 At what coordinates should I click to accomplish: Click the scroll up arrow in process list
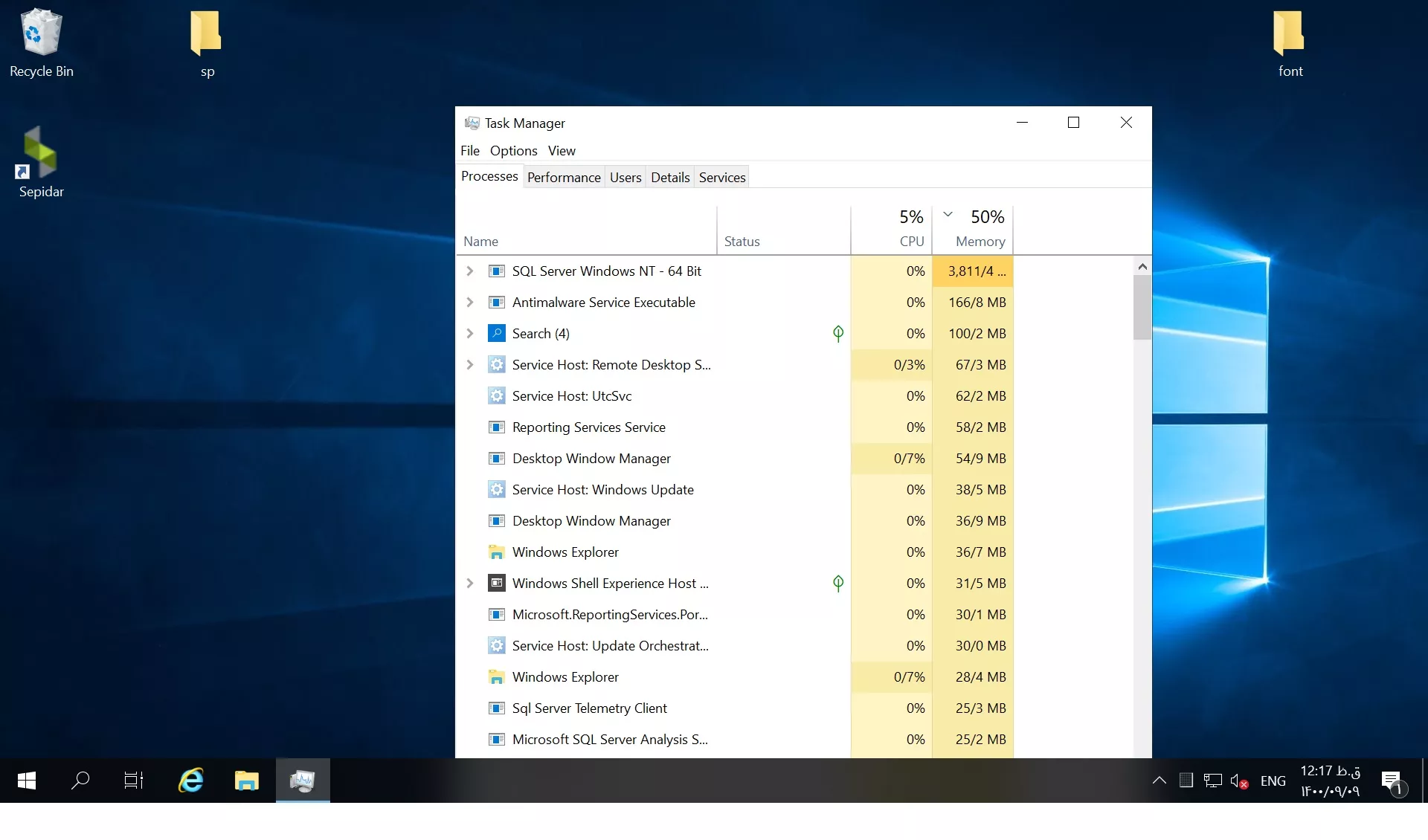(1142, 266)
